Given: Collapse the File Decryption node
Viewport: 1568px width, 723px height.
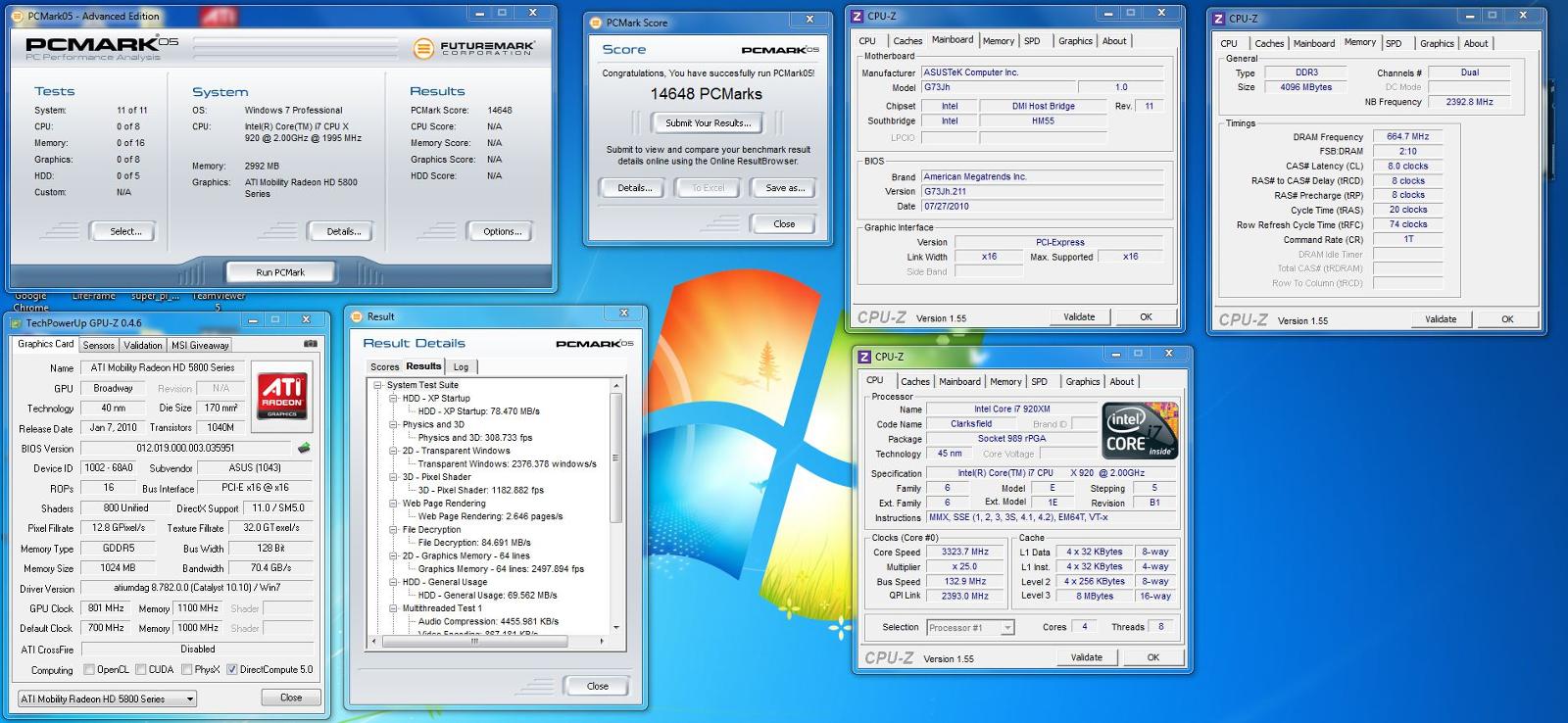Looking at the screenshot, I should point(393,529).
